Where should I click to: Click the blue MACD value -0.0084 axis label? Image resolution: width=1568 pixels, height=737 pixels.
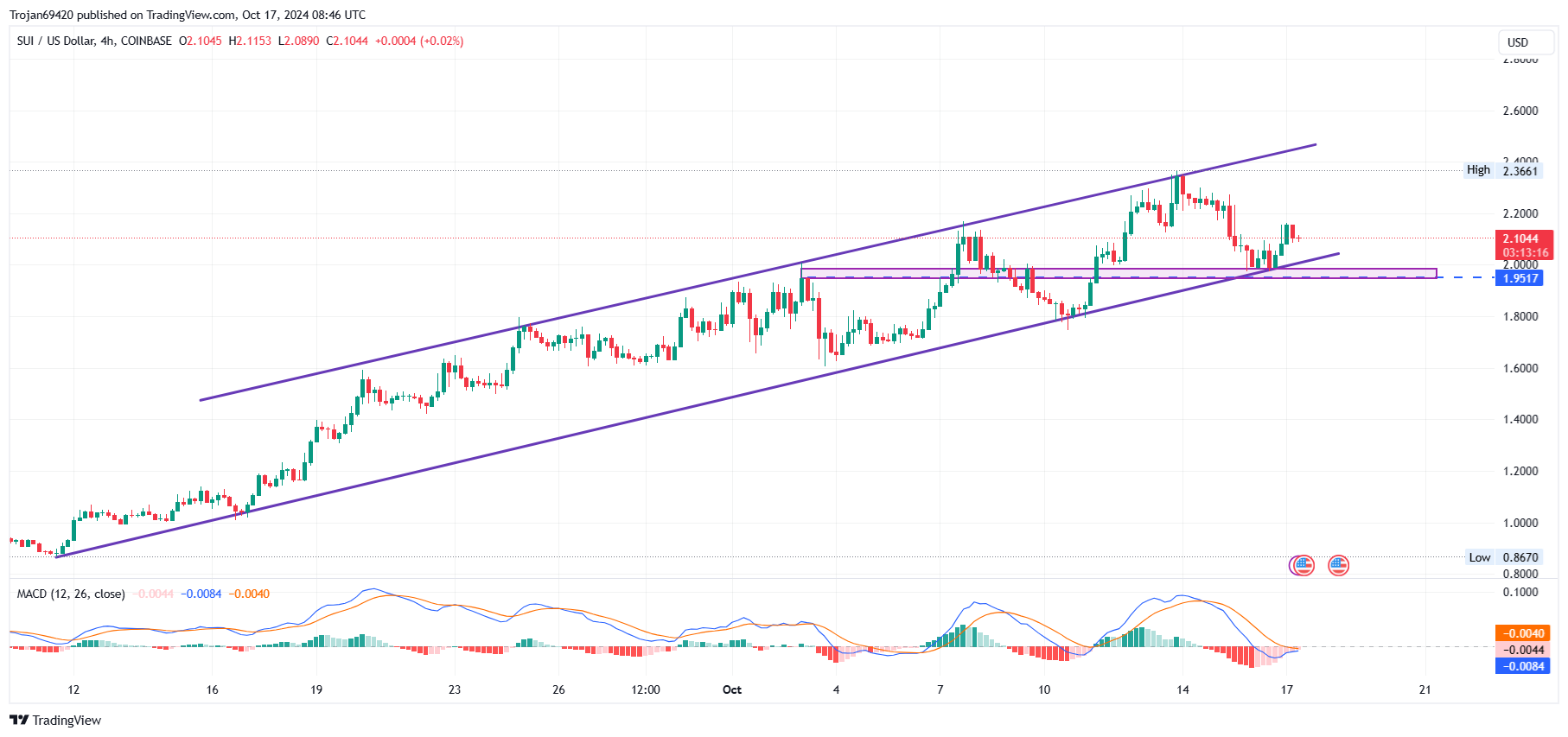[x=1524, y=666]
